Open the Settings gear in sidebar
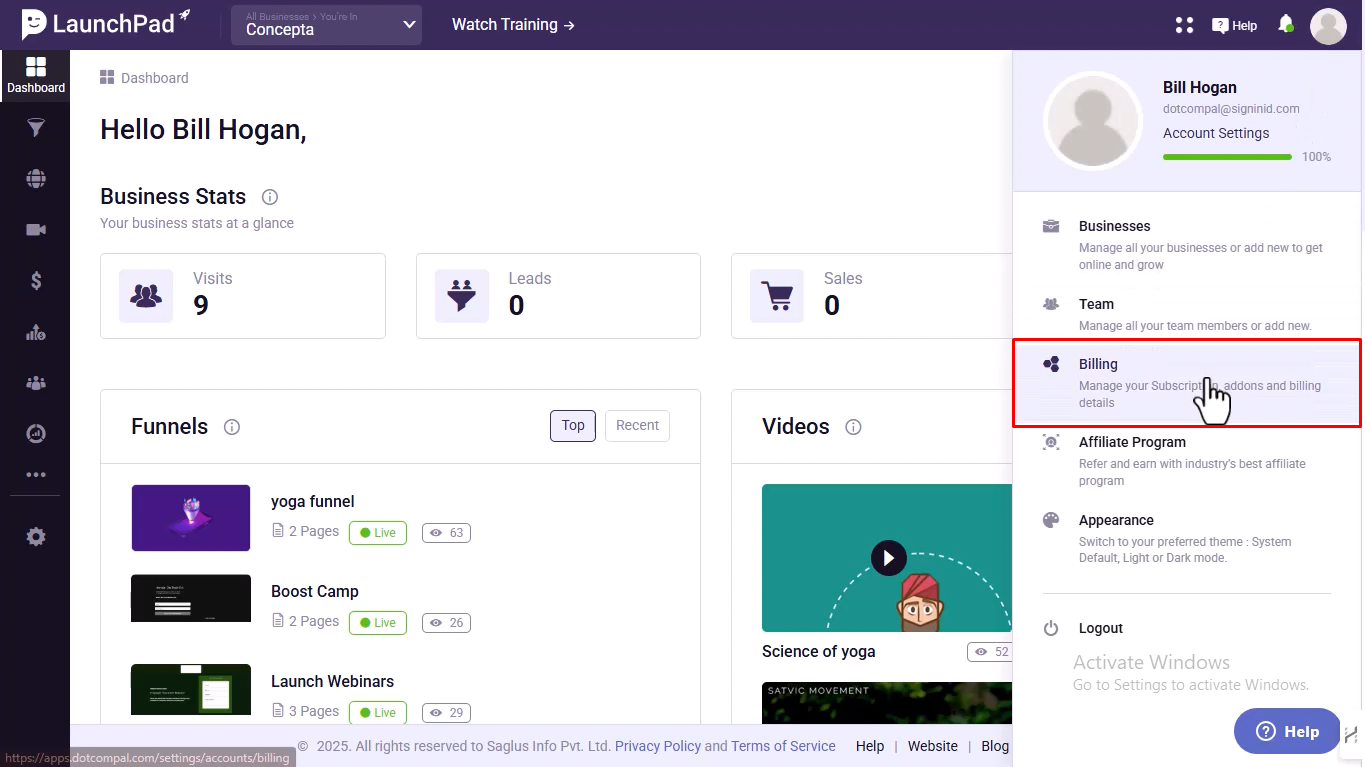The width and height of the screenshot is (1365, 767). 36,537
